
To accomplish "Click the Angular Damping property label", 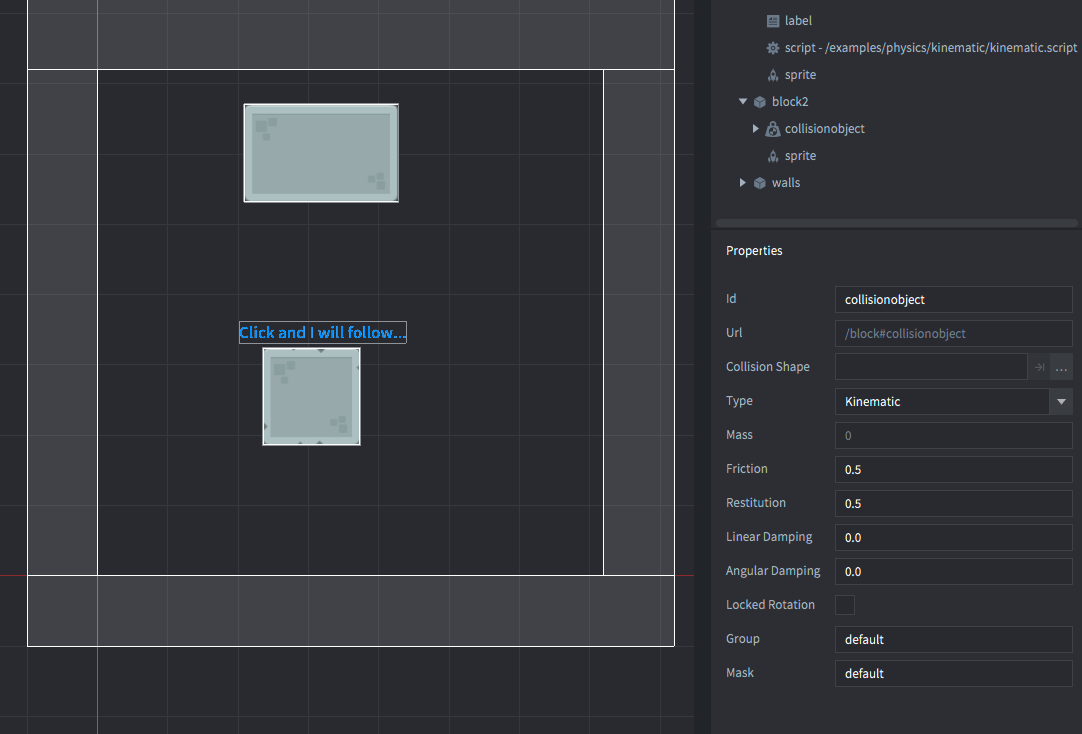I will pyautogui.click(x=773, y=571).
